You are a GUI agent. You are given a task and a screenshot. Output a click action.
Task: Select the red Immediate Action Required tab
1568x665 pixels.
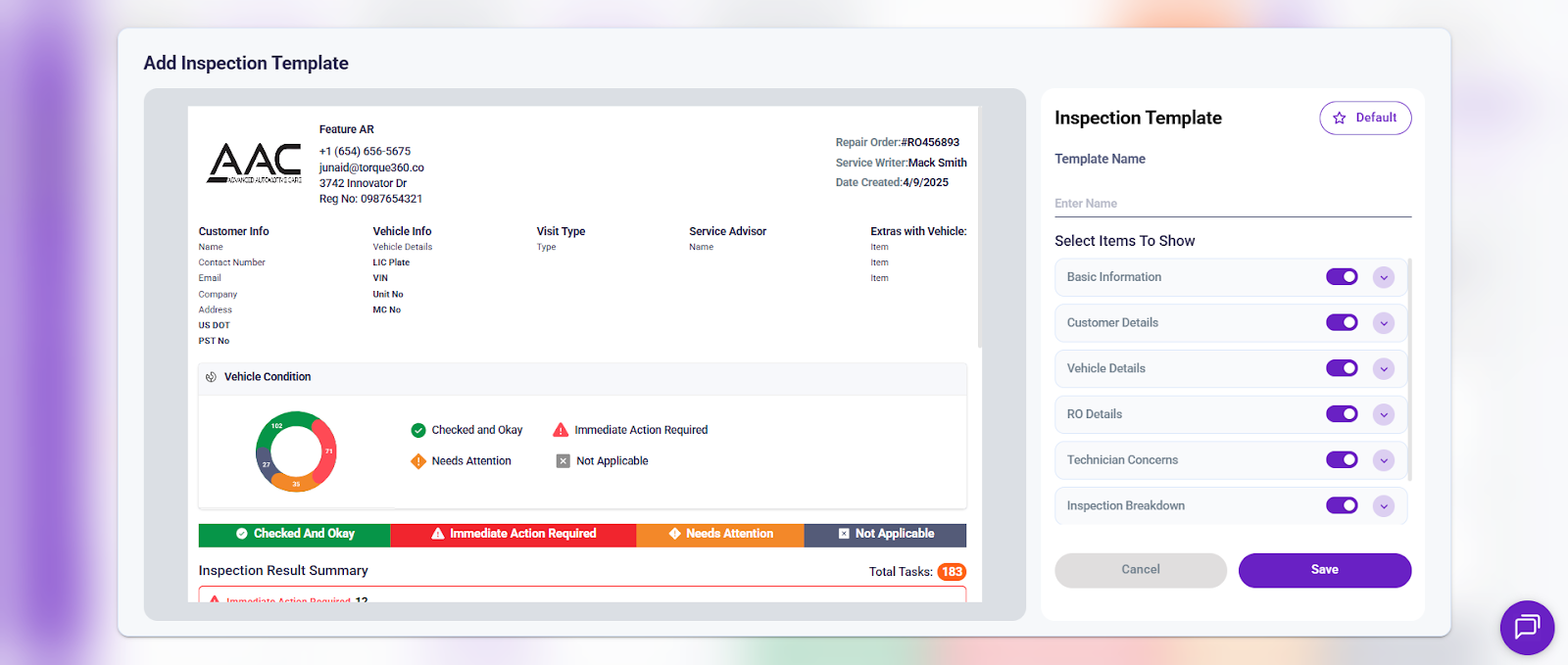click(514, 535)
